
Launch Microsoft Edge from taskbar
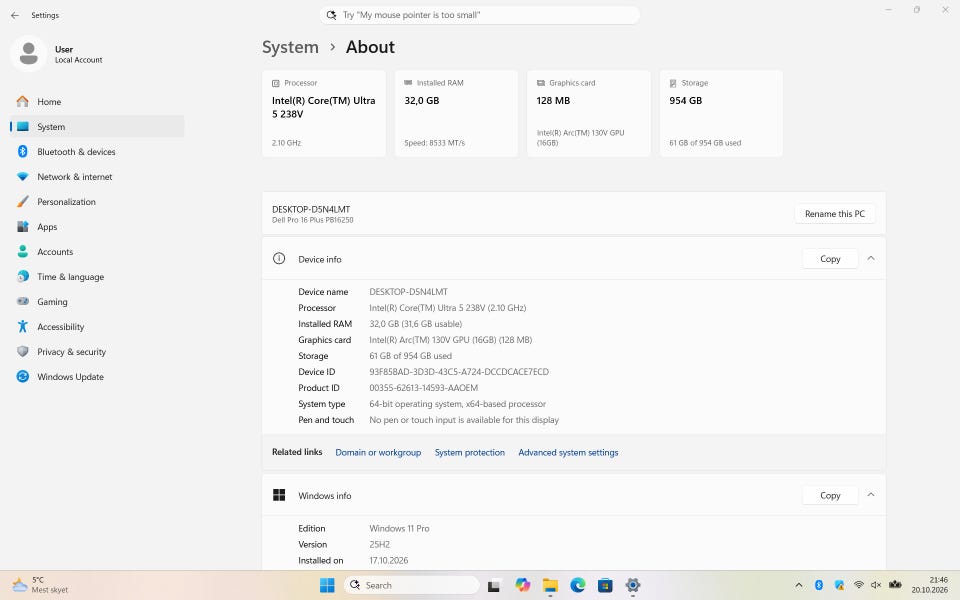pyautogui.click(x=577, y=585)
